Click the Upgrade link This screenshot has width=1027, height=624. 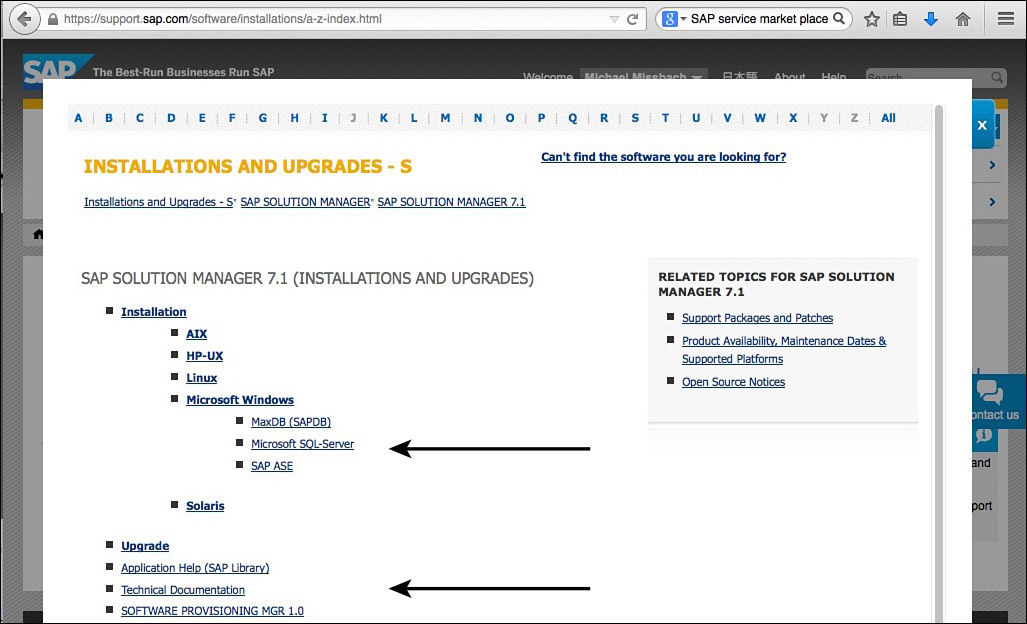coord(145,545)
